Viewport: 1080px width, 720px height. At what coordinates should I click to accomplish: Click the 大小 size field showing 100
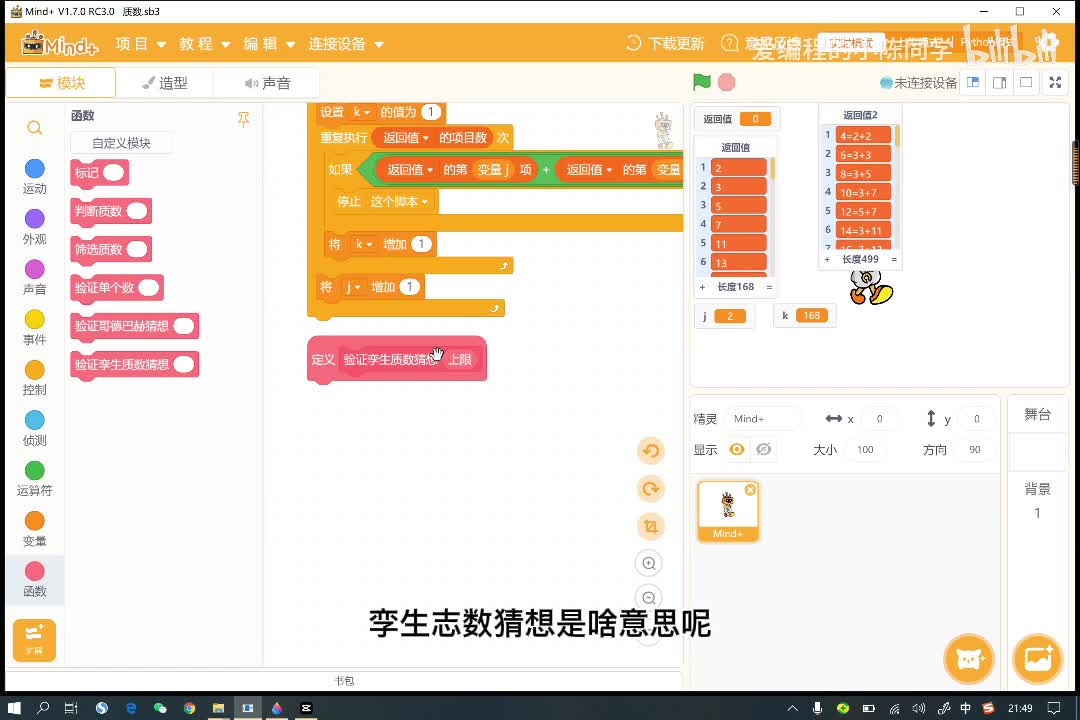[865, 449]
